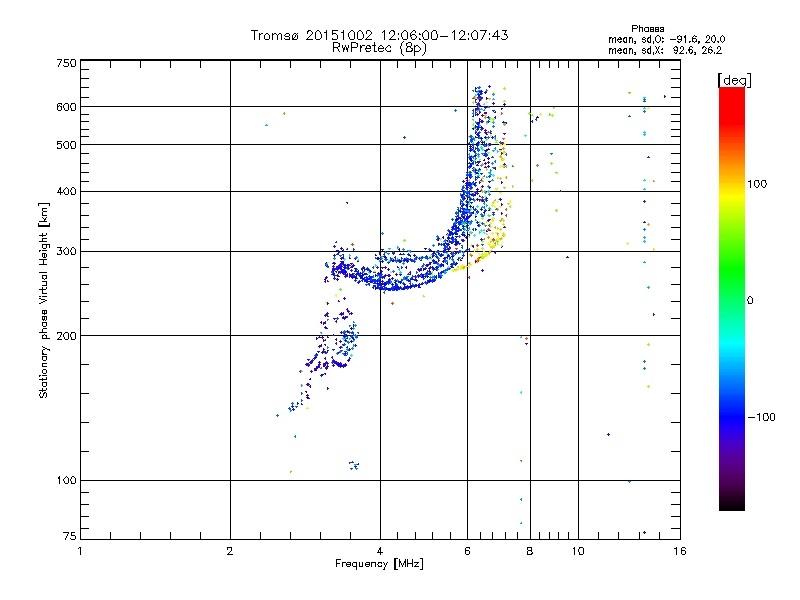Click the x-axis label '10'
Screen dimensions: 800x600
pos(578,552)
